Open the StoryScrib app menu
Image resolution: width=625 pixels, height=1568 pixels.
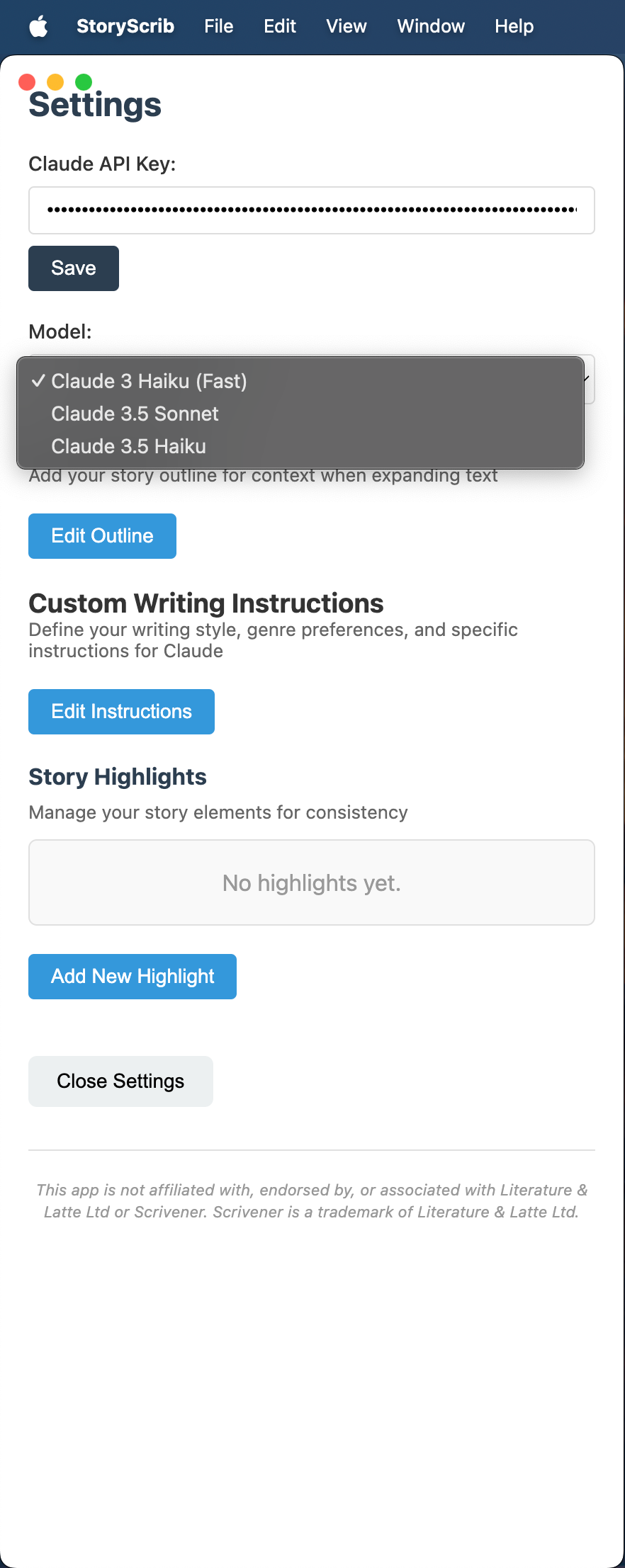point(125,26)
